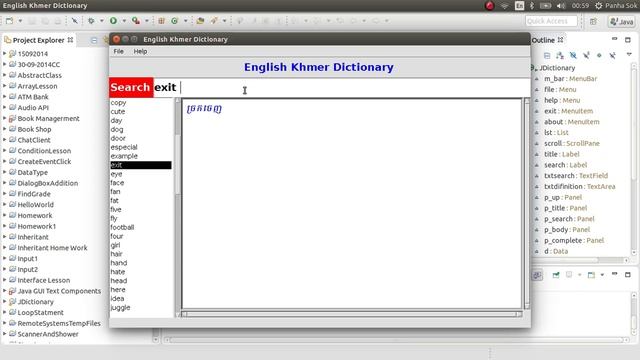Click the New file icon in Eclipse toolbar

9,20
